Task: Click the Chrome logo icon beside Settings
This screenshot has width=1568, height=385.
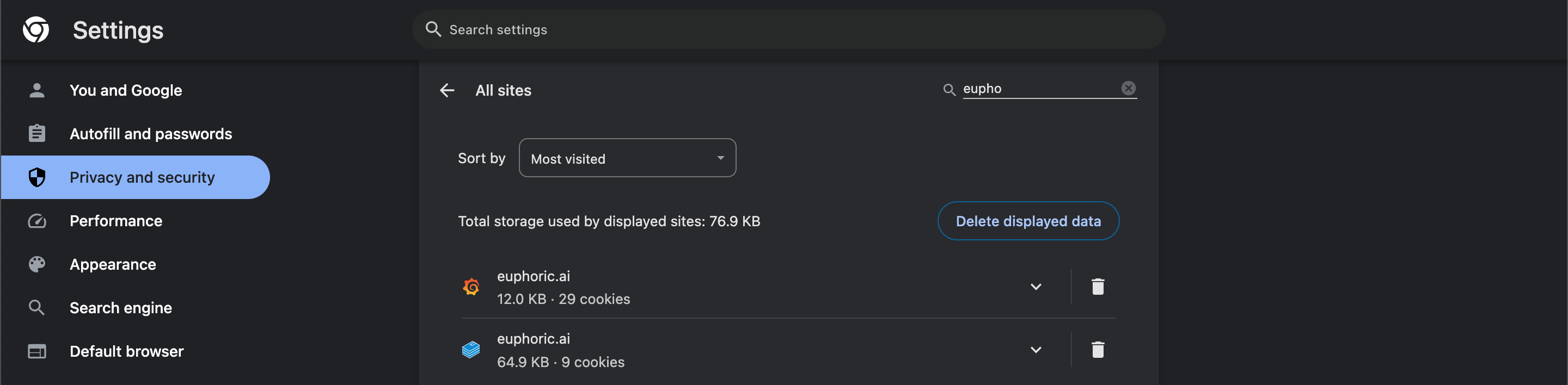Action: [x=36, y=30]
